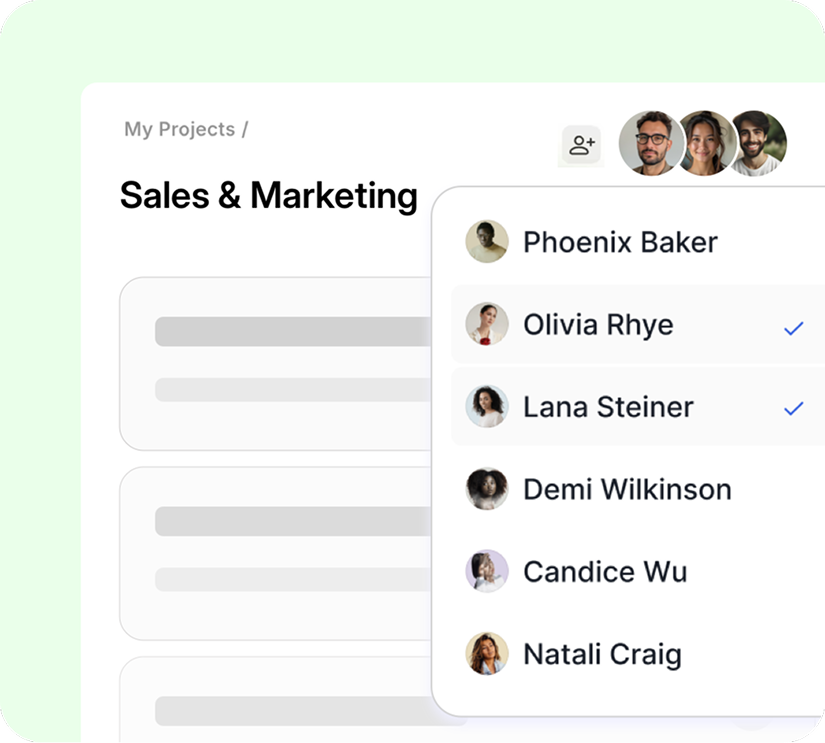Click Lana Steiner's avatar photo
Screen dimensions: 825x743
coord(487,407)
